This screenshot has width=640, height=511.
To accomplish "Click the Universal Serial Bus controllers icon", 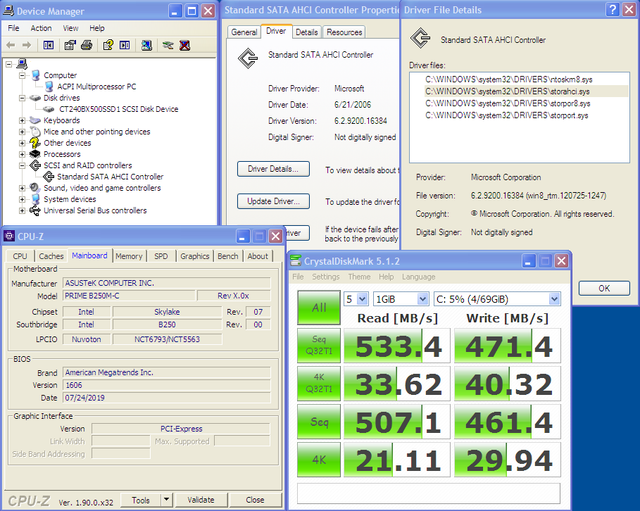I will point(35,211).
